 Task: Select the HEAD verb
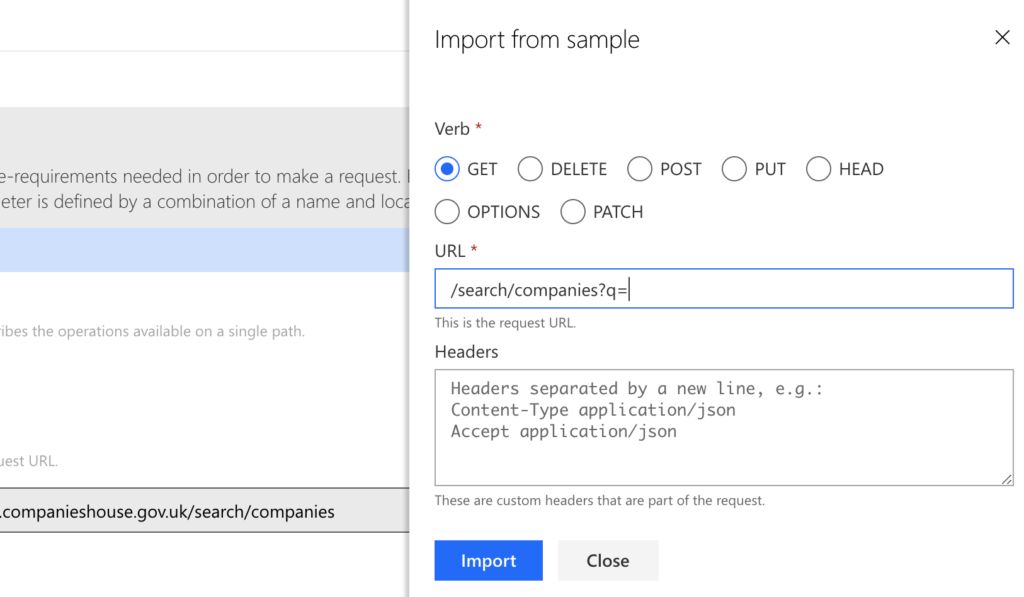[818, 169]
